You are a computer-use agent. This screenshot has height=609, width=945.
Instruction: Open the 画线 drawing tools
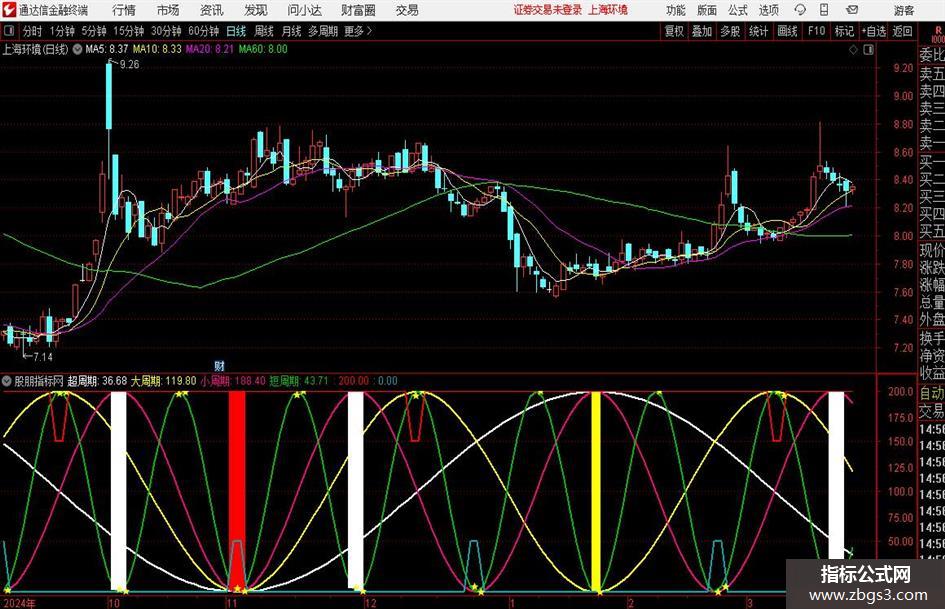pos(787,31)
